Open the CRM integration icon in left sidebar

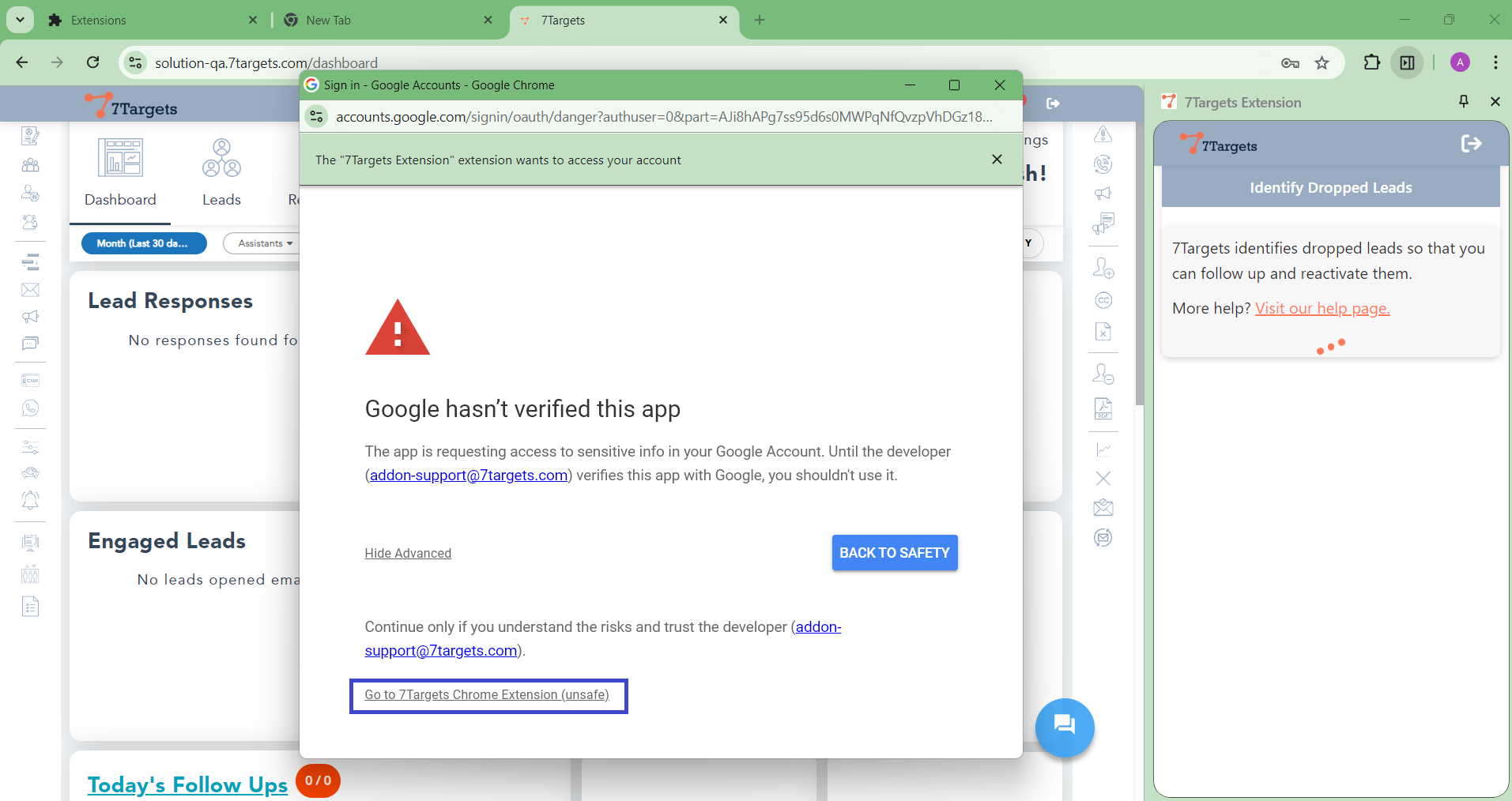tap(31, 379)
